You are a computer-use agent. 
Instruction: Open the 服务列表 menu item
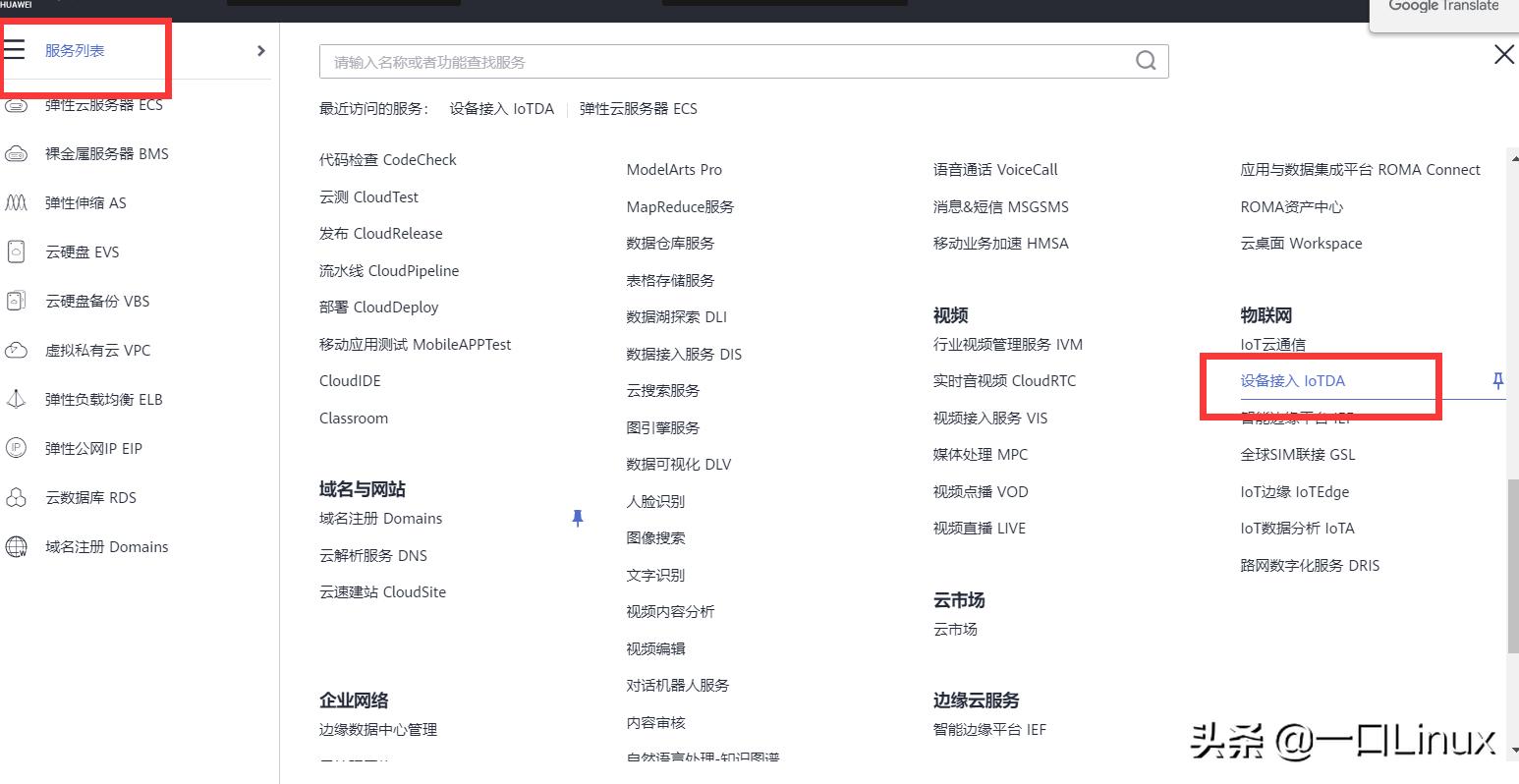74,49
